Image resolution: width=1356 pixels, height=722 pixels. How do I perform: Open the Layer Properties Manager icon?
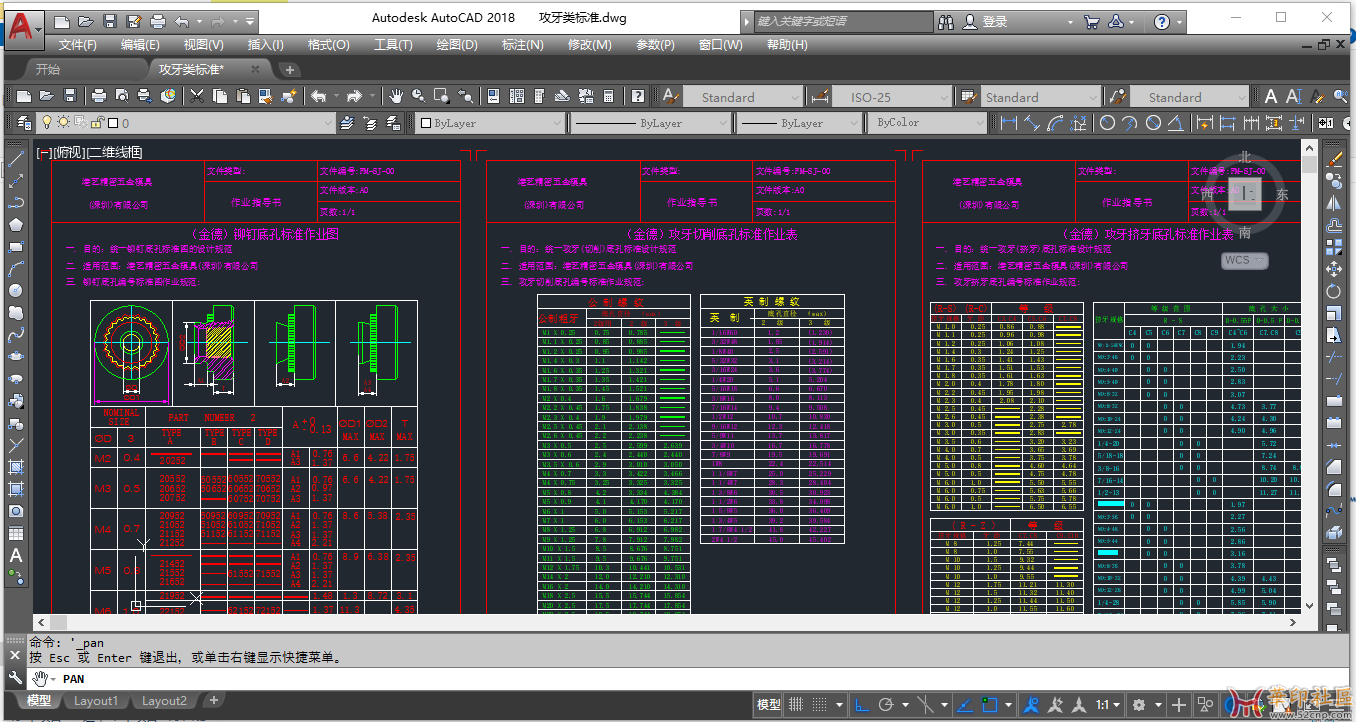coord(24,122)
